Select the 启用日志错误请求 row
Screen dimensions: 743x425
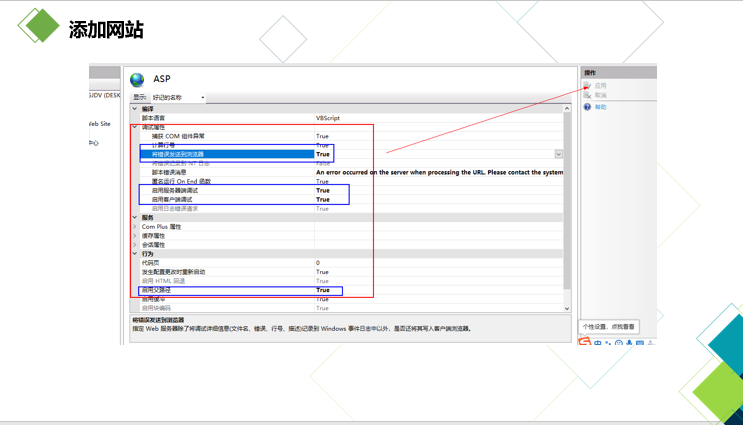coord(351,208)
